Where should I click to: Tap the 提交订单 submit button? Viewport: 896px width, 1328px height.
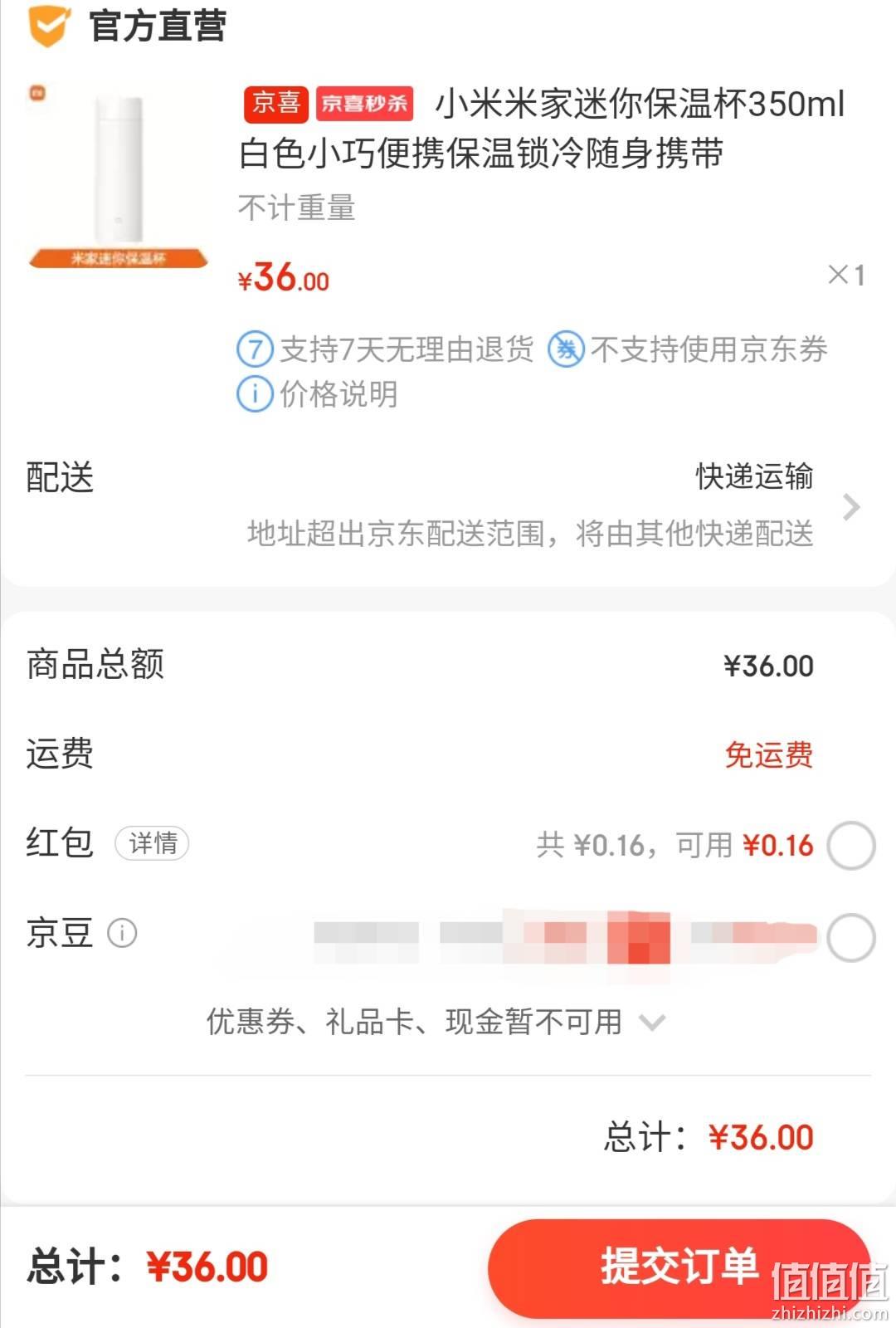pos(679,1267)
